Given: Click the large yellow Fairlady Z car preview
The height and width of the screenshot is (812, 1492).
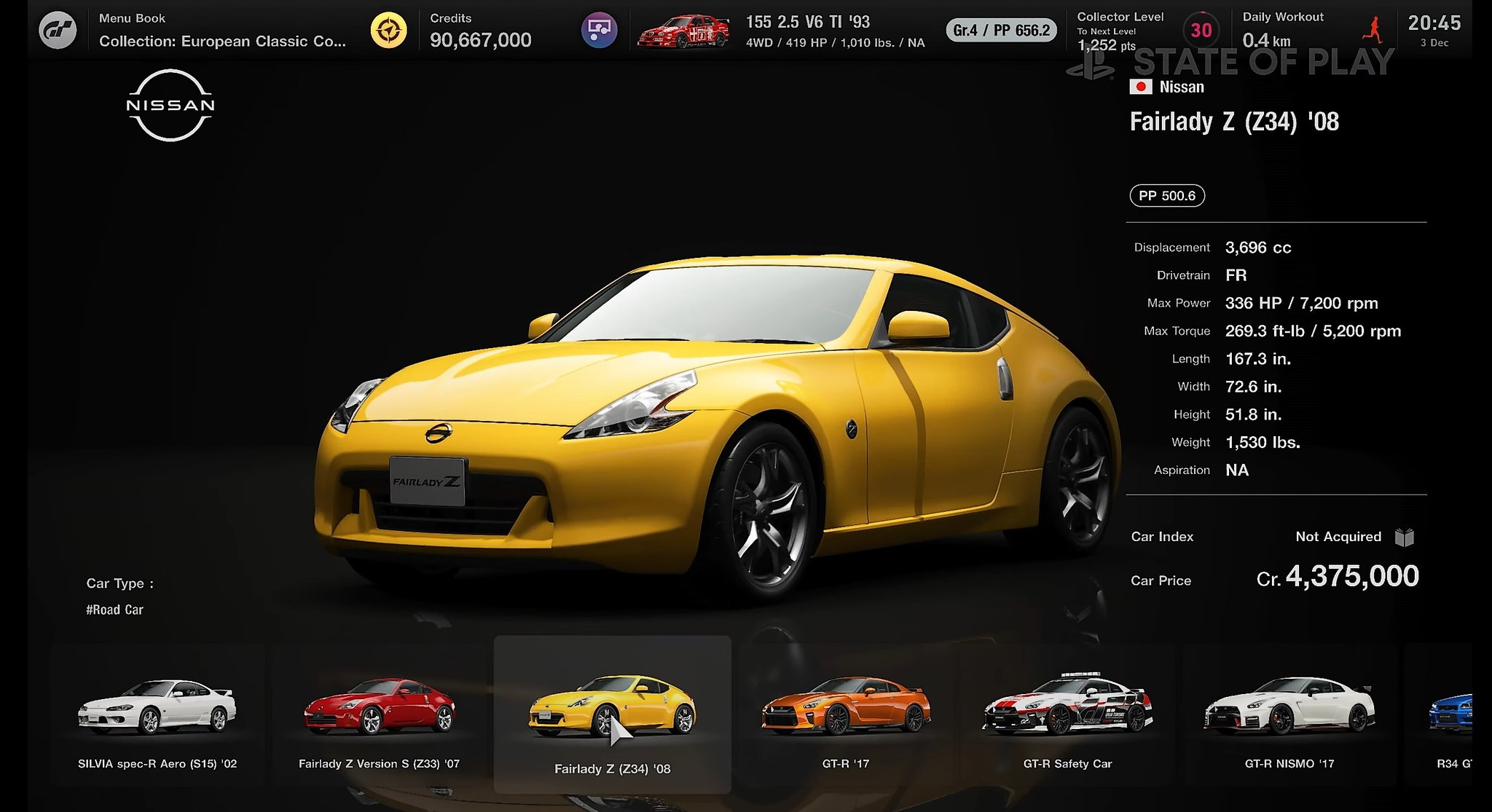Looking at the screenshot, I should pos(718,430).
